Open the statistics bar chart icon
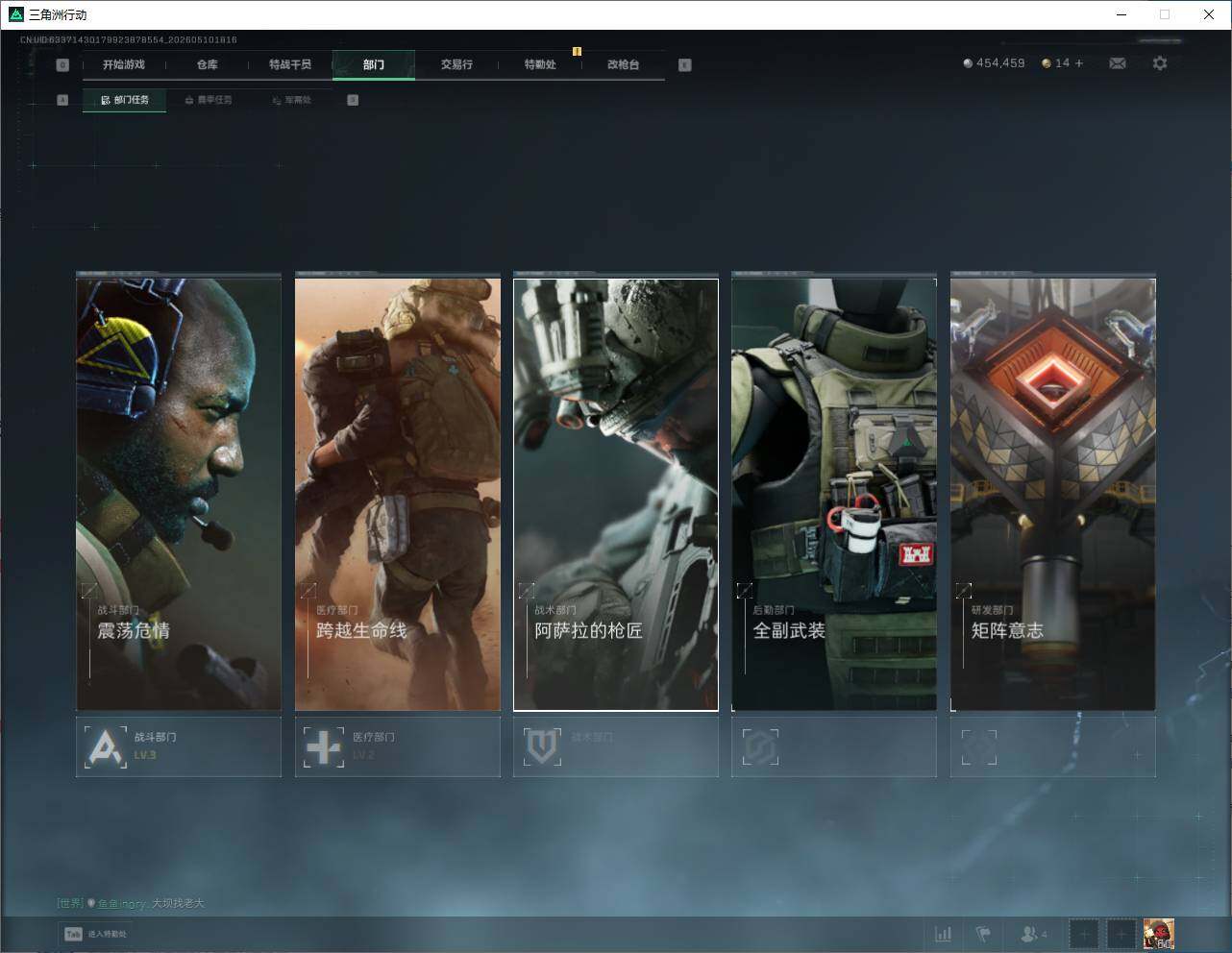Image resolution: width=1232 pixels, height=953 pixels. 944,934
